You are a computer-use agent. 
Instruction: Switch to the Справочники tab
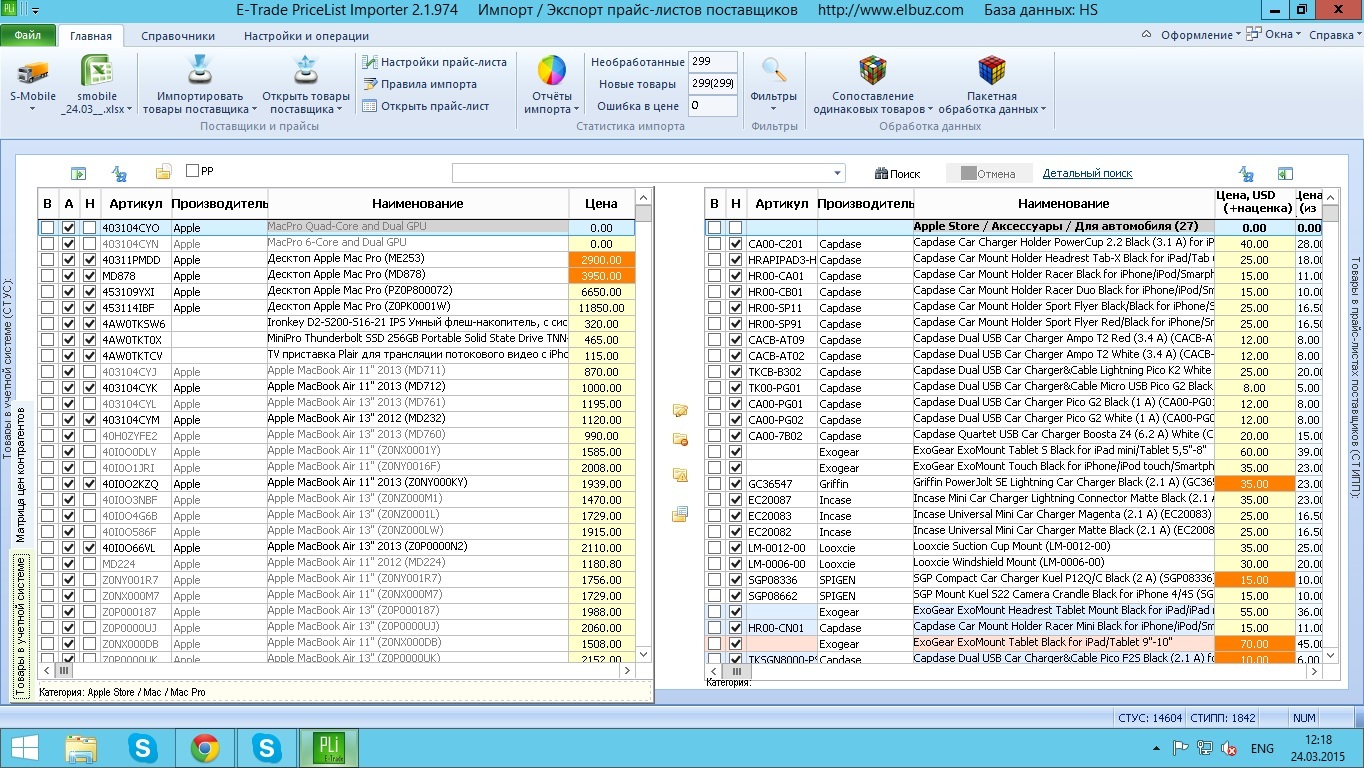178,36
